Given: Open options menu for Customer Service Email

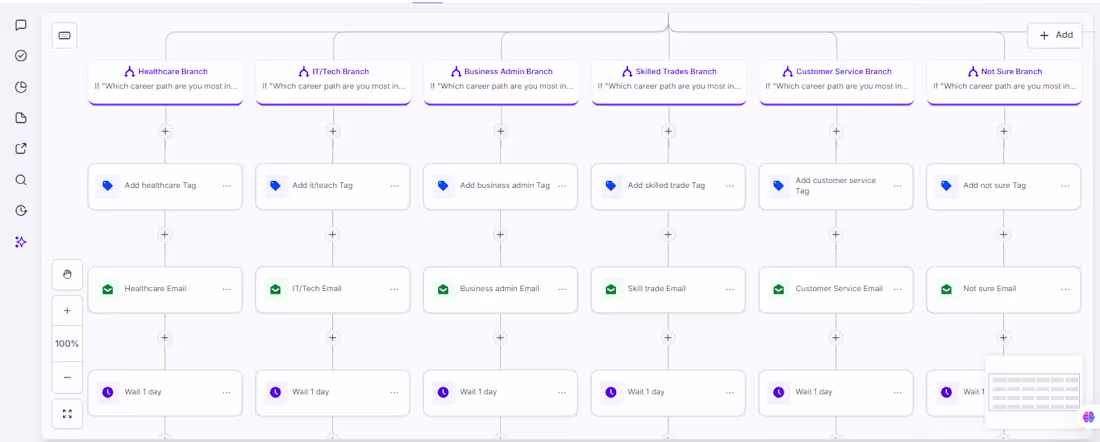Looking at the screenshot, I should (x=897, y=289).
